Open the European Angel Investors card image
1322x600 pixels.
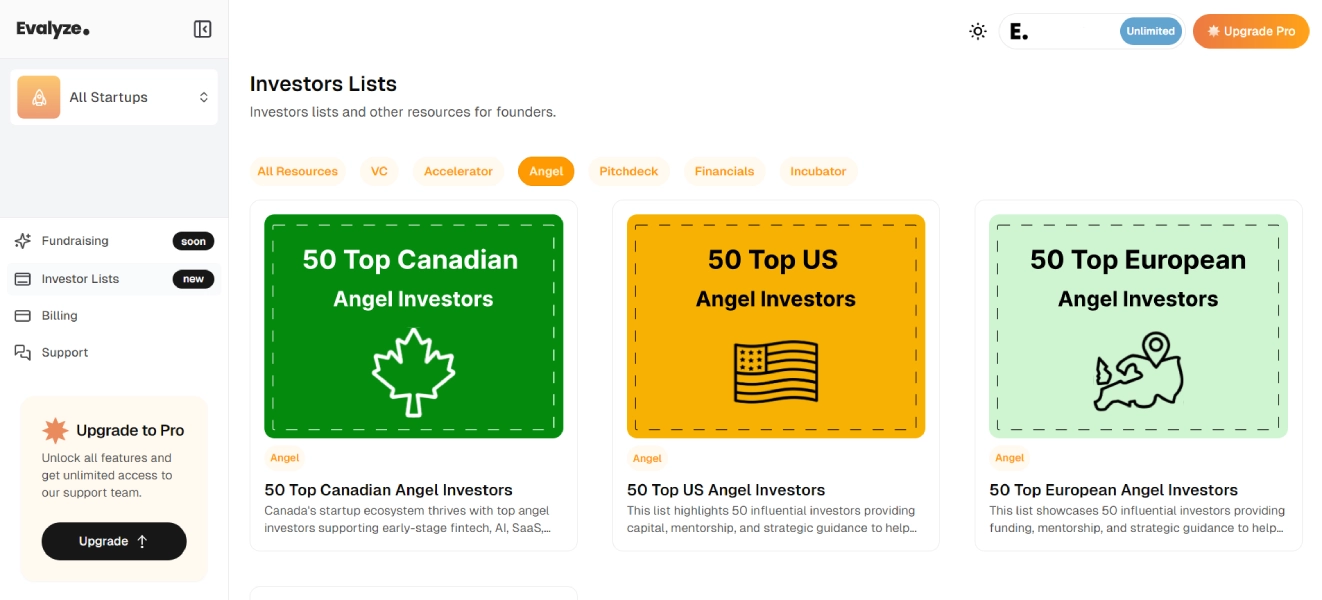1138,326
